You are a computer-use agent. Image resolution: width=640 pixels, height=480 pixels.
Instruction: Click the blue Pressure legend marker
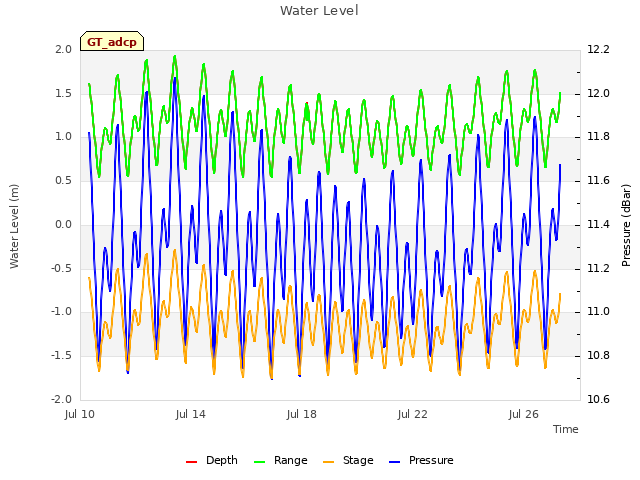[x=394, y=462]
